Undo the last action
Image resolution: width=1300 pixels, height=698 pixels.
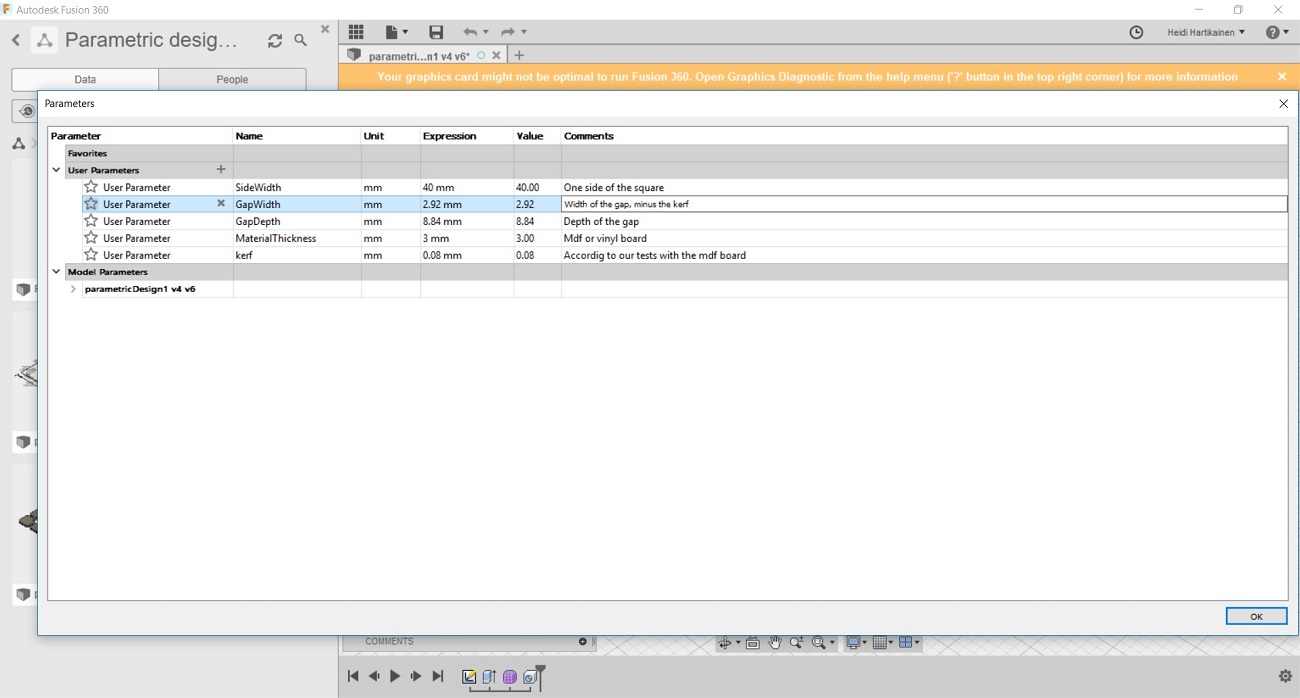[469, 32]
